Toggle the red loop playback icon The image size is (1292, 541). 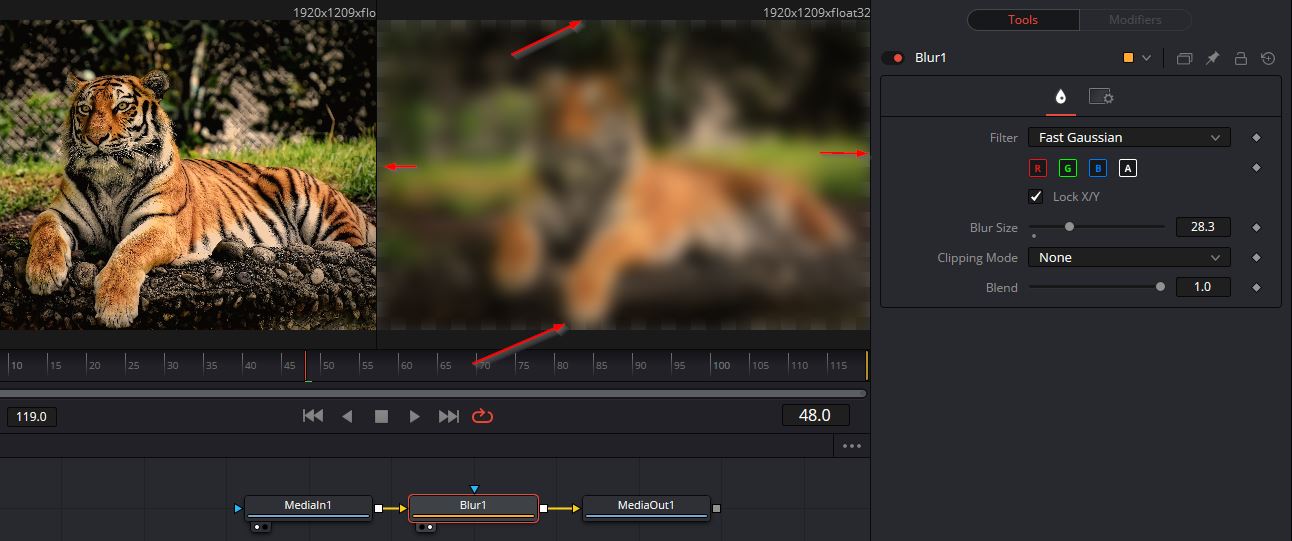point(483,416)
